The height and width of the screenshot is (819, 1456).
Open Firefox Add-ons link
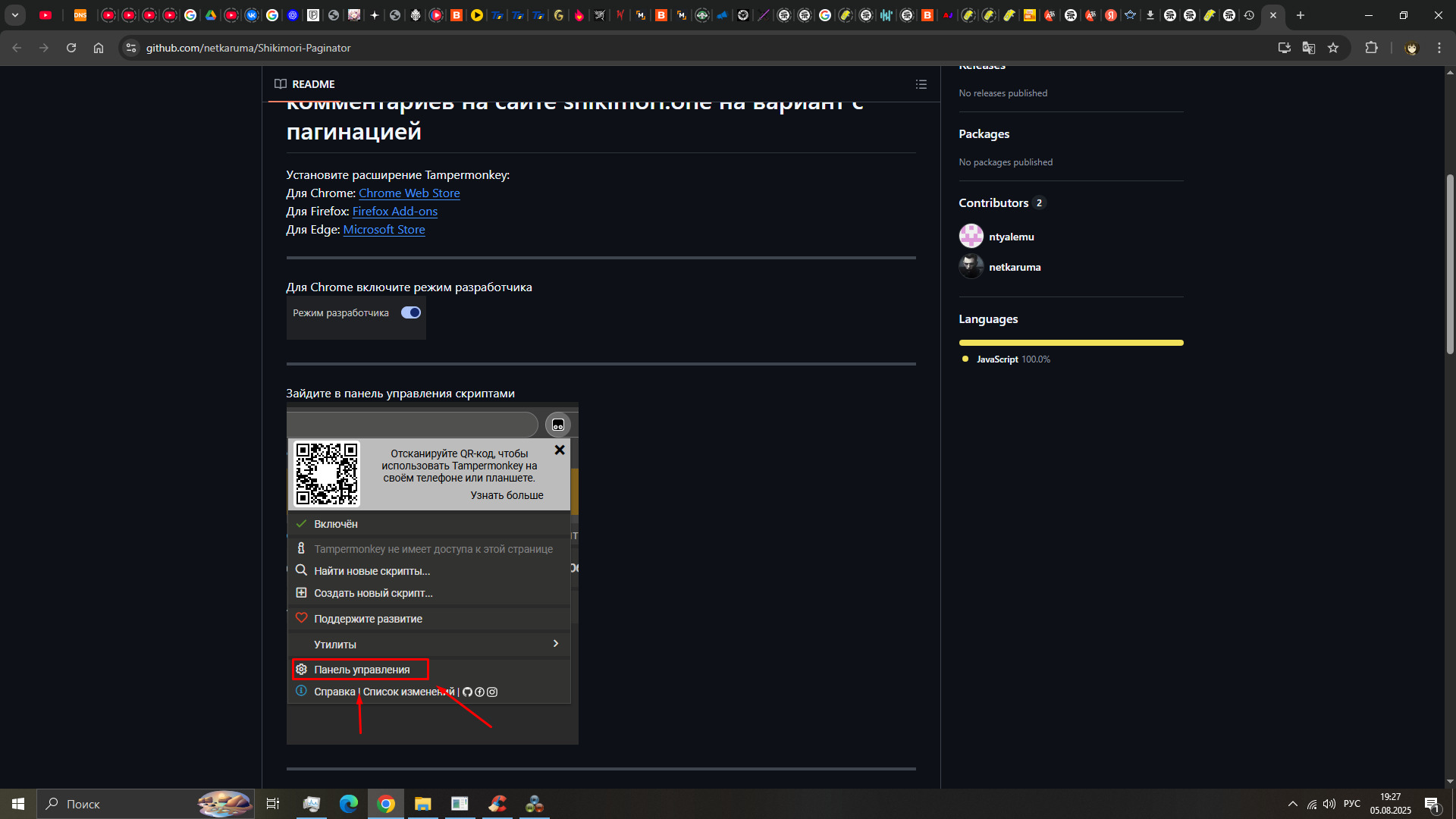(394, 212)
